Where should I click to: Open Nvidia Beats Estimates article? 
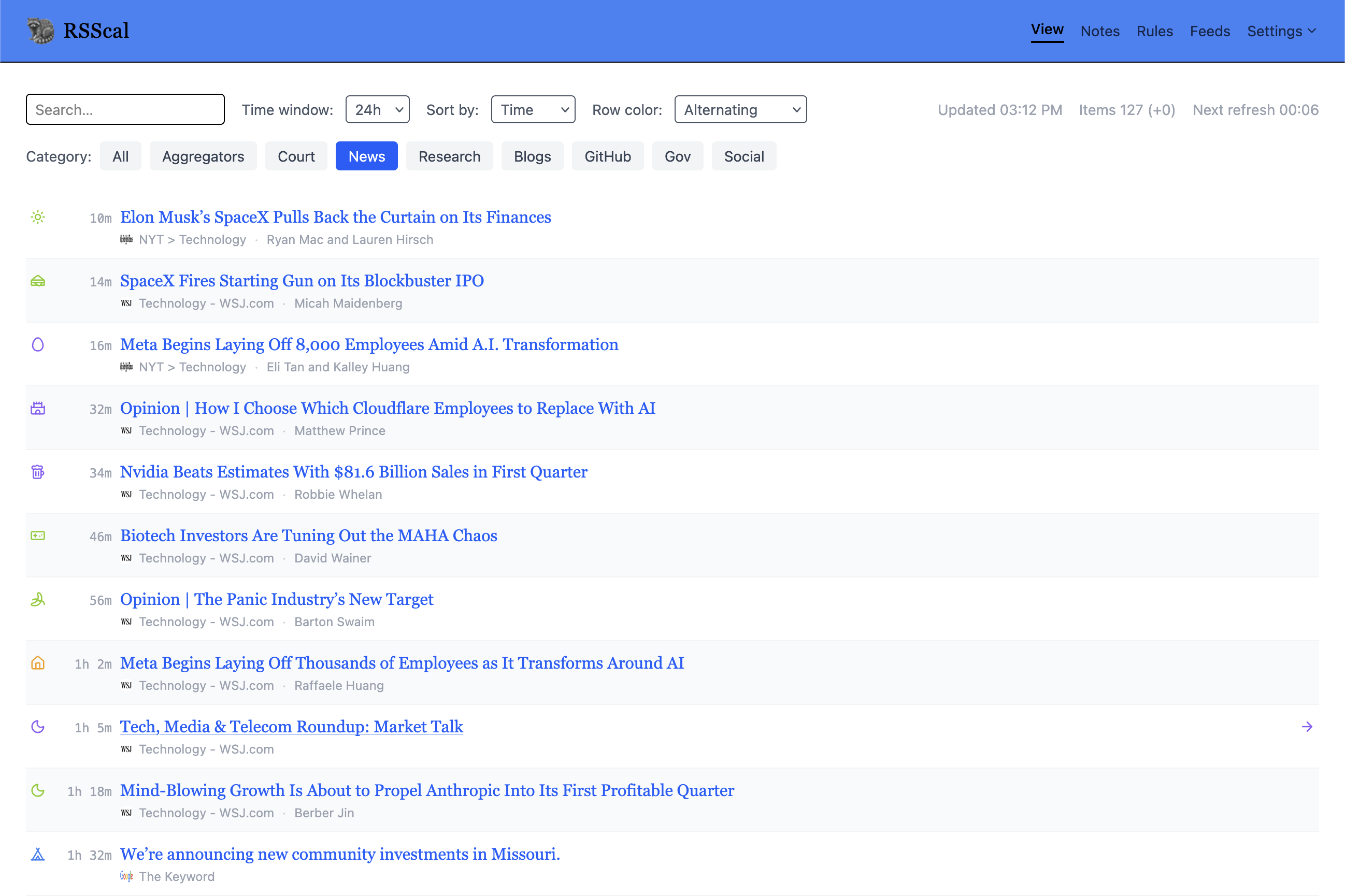pos(354,472)
